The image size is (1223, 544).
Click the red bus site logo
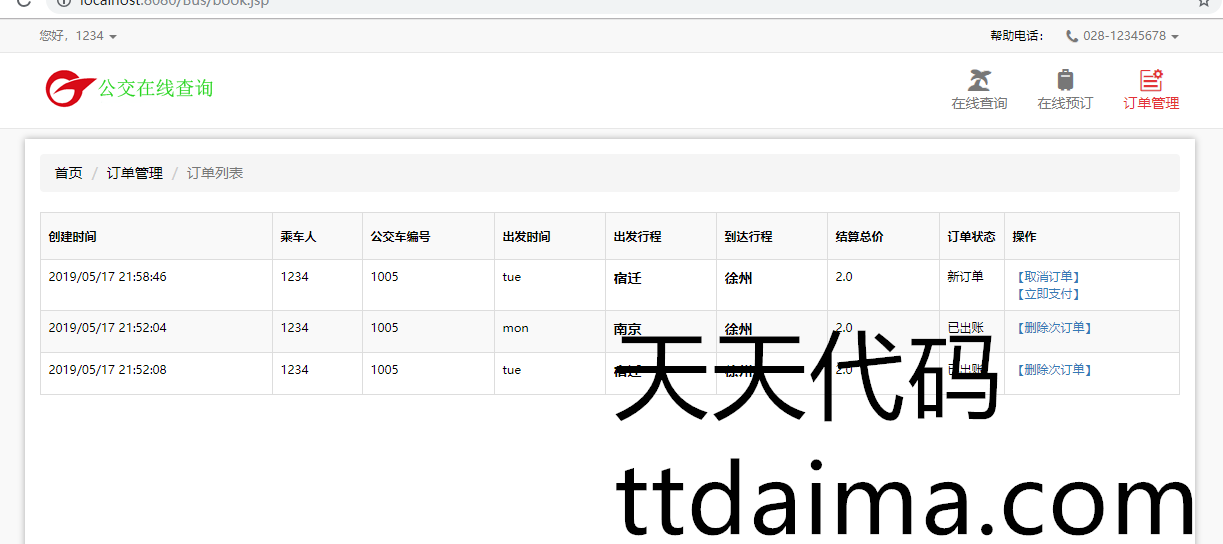coord(69,88)
